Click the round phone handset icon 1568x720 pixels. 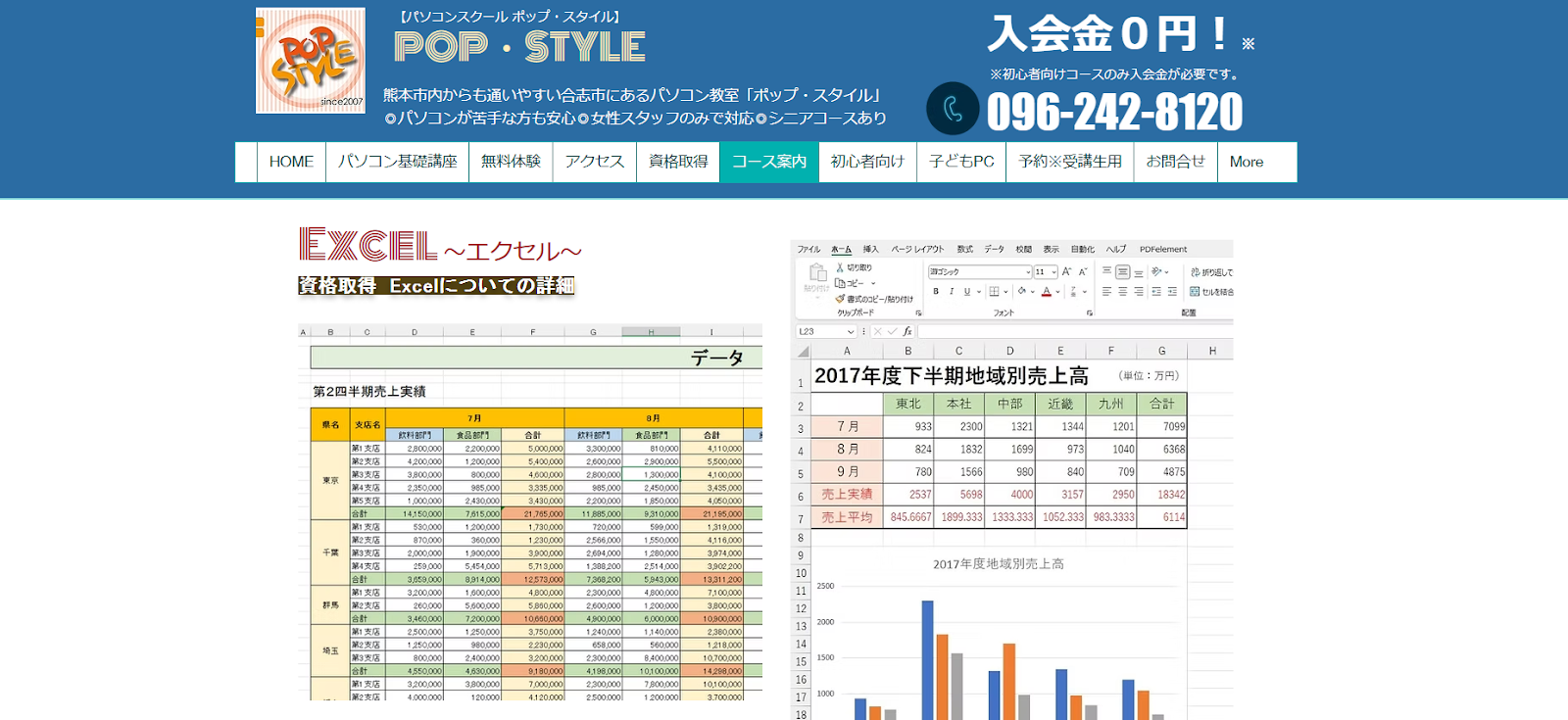tap(953, 108)
